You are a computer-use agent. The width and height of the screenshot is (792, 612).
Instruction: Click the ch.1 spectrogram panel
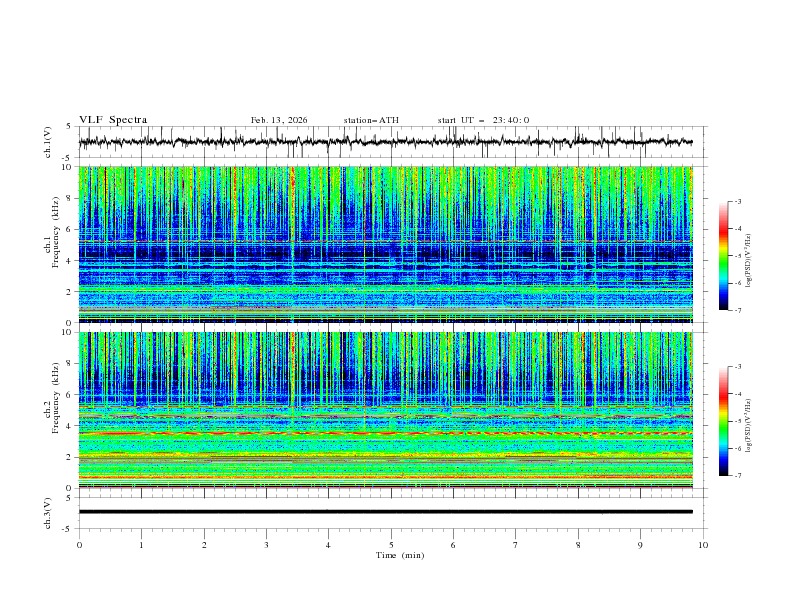tap(386, 244)
